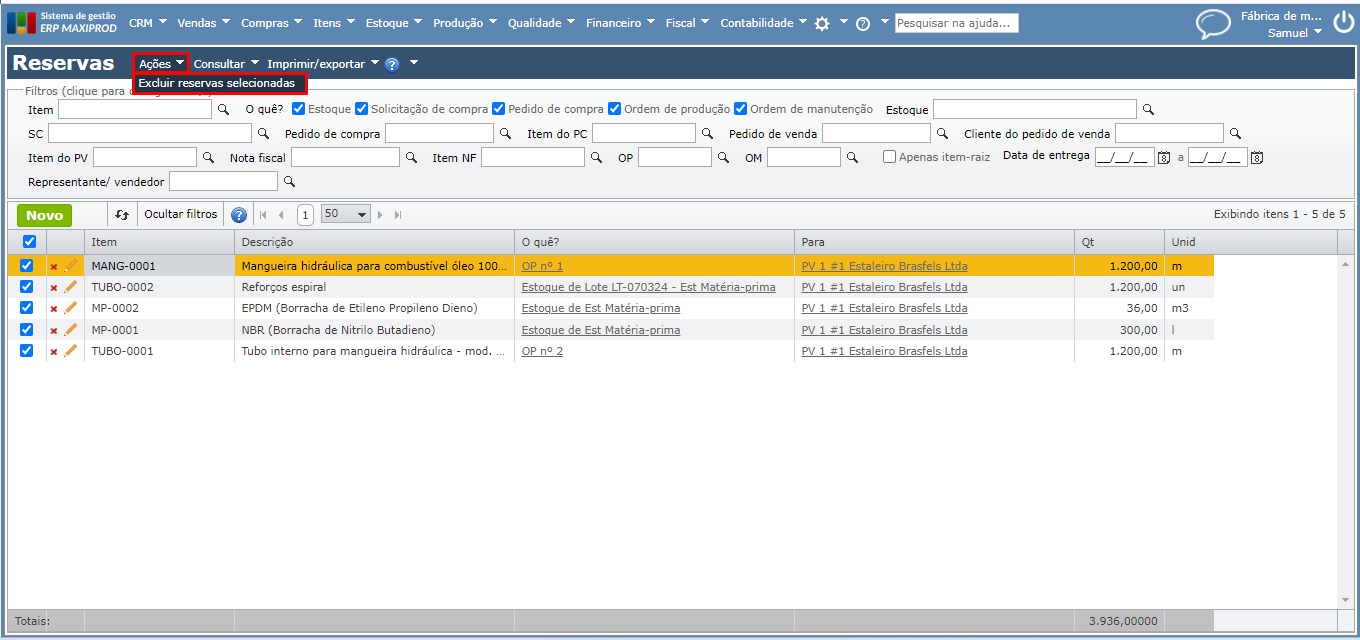
Task: Click the settings gear icon
Action: click(x=822, y=24)
